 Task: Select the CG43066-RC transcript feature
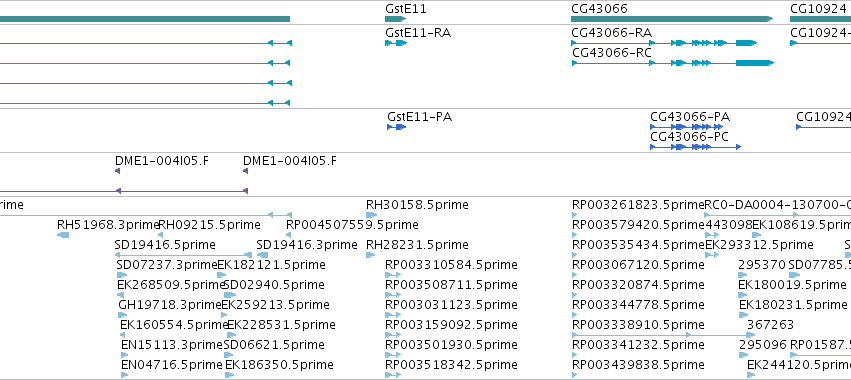coord(673,63)
